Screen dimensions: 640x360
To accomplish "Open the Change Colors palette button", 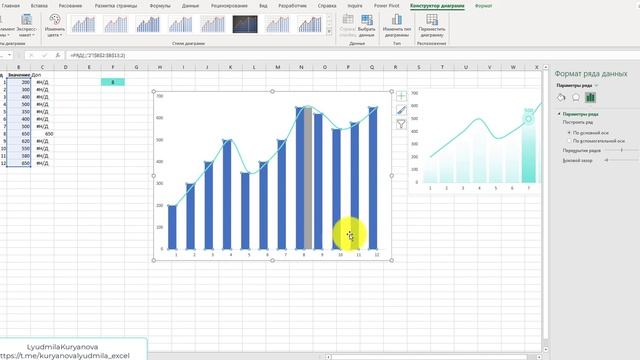I will [54, 25].
